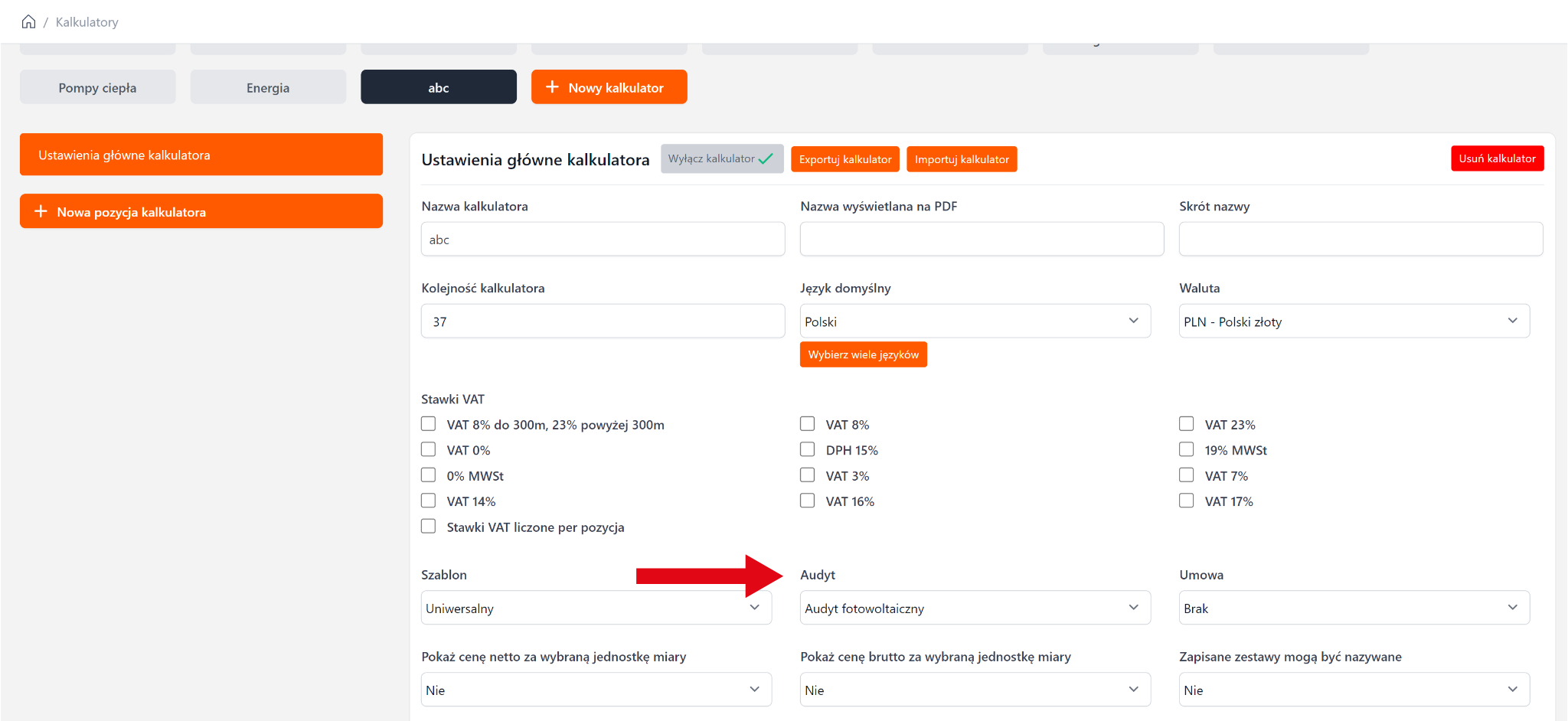Check the VAT 8% checkbox
This screenshot has width=1568, height=721.
807,424
